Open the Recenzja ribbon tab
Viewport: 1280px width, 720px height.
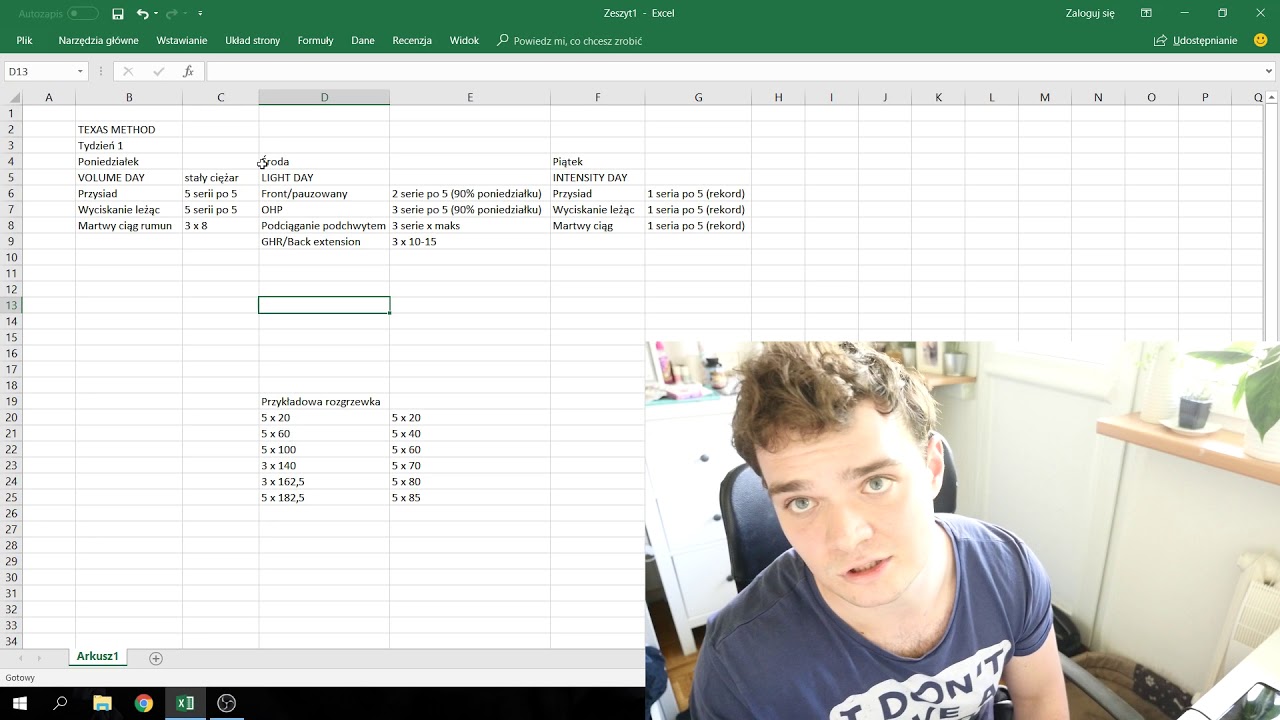[x=412, y=41]
